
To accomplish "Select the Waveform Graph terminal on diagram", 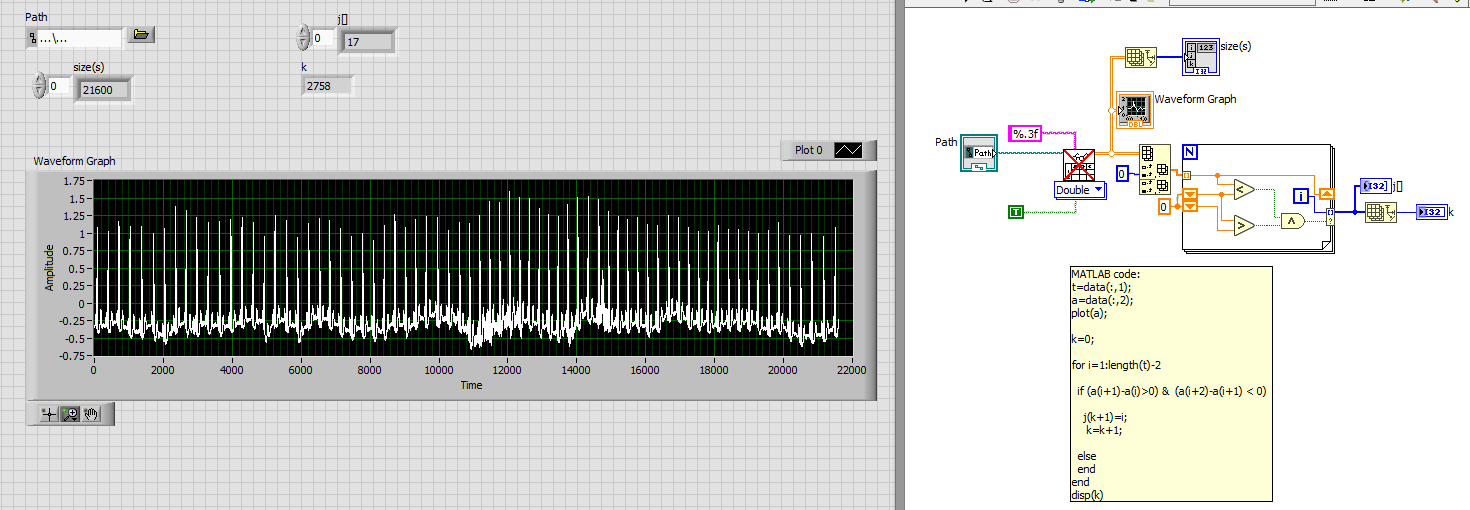I will (1134, 110).
